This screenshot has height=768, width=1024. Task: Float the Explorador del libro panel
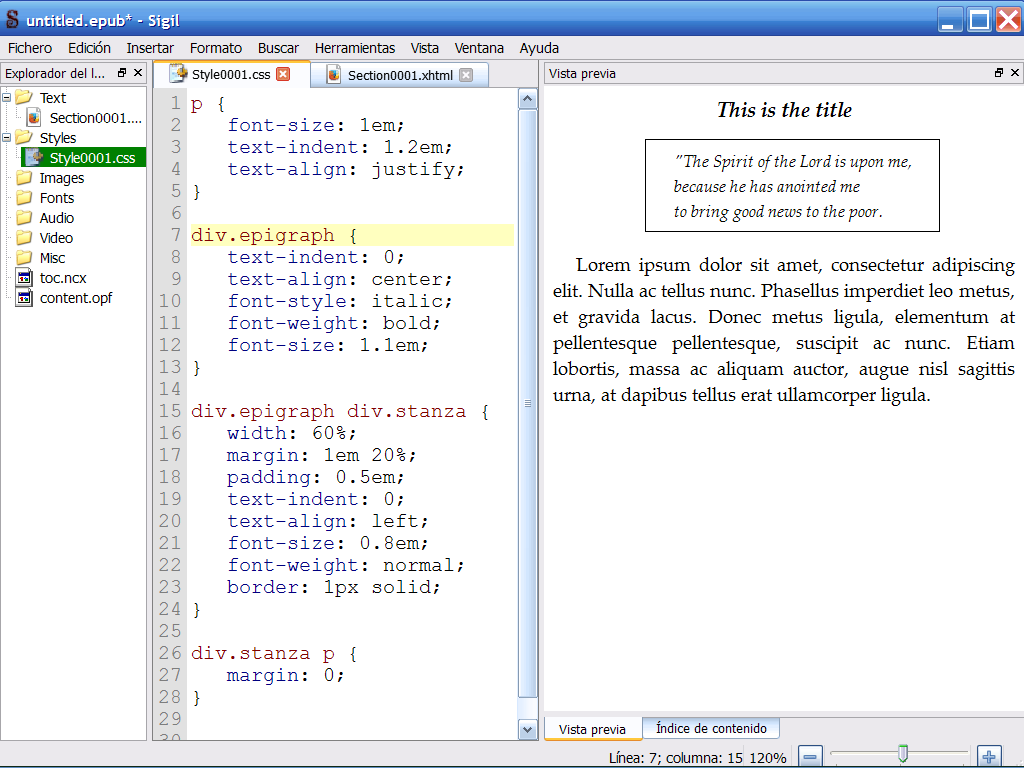pos(122,73)
